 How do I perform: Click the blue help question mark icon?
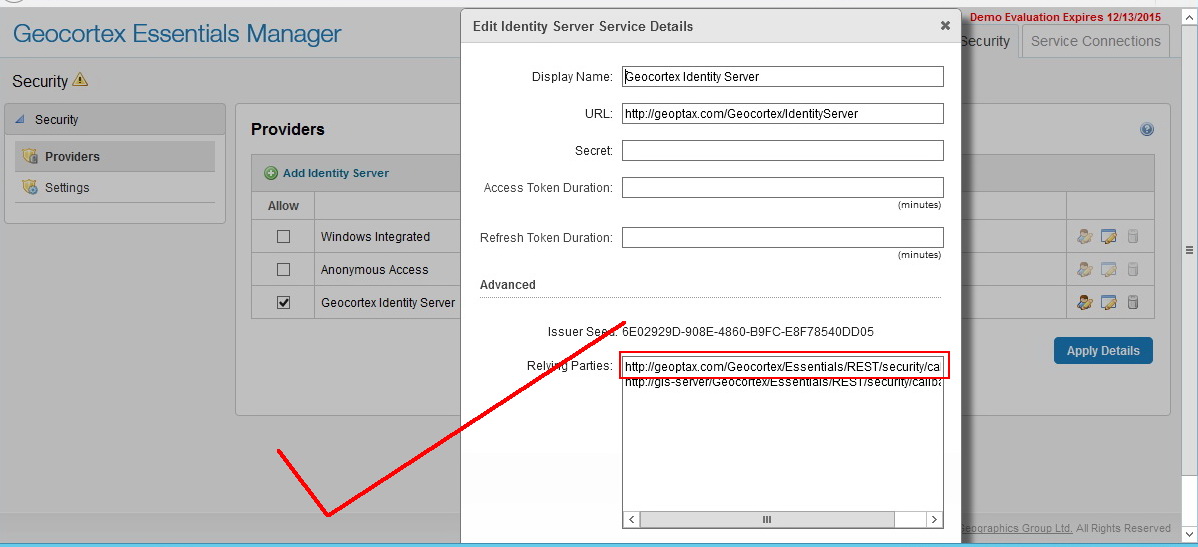(x=1147, y=130)
